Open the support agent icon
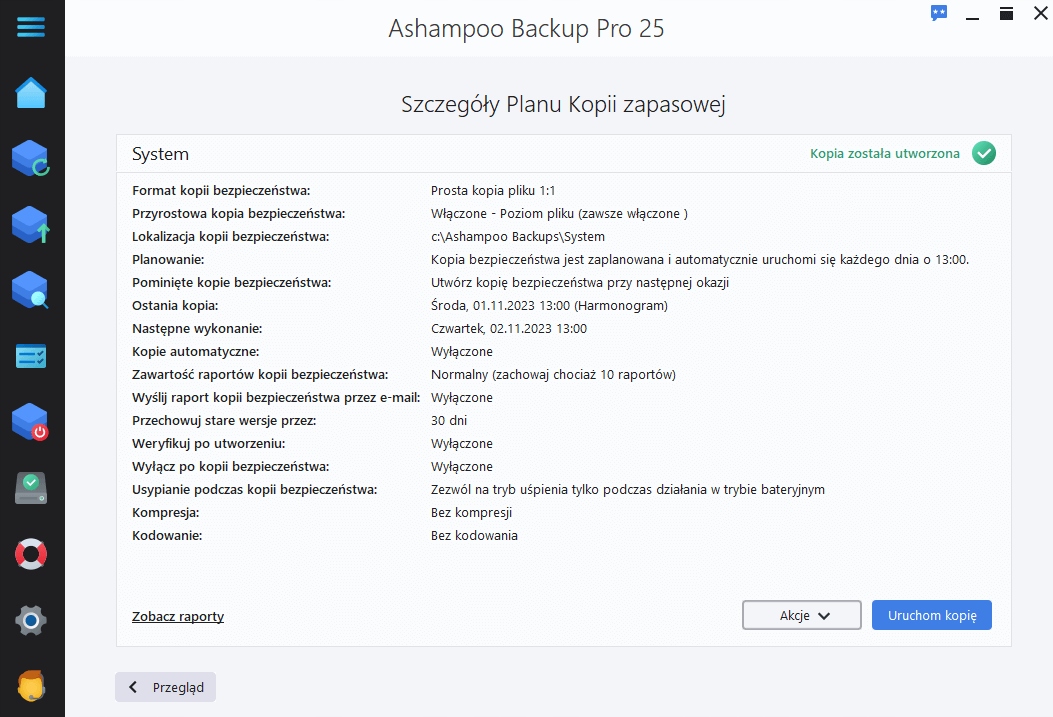The height and width of the screenshot is (717, 1053). pyautogui.click(x=31, y=686)
